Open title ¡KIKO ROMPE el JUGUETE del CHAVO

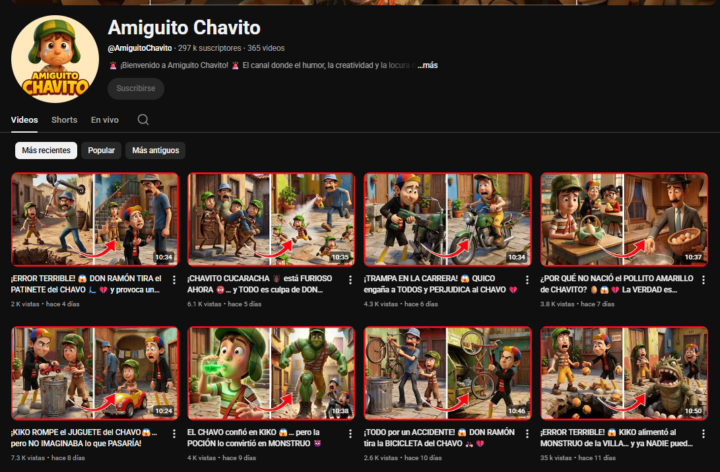click(84, 438)
